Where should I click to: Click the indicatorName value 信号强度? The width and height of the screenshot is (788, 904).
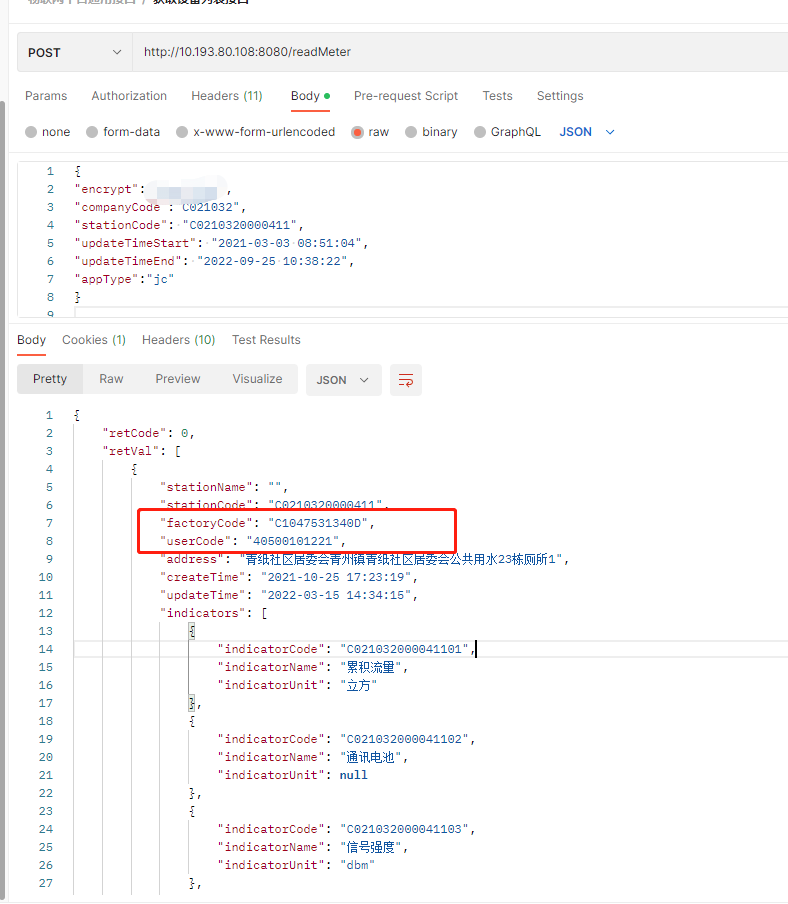coord(371,847)
